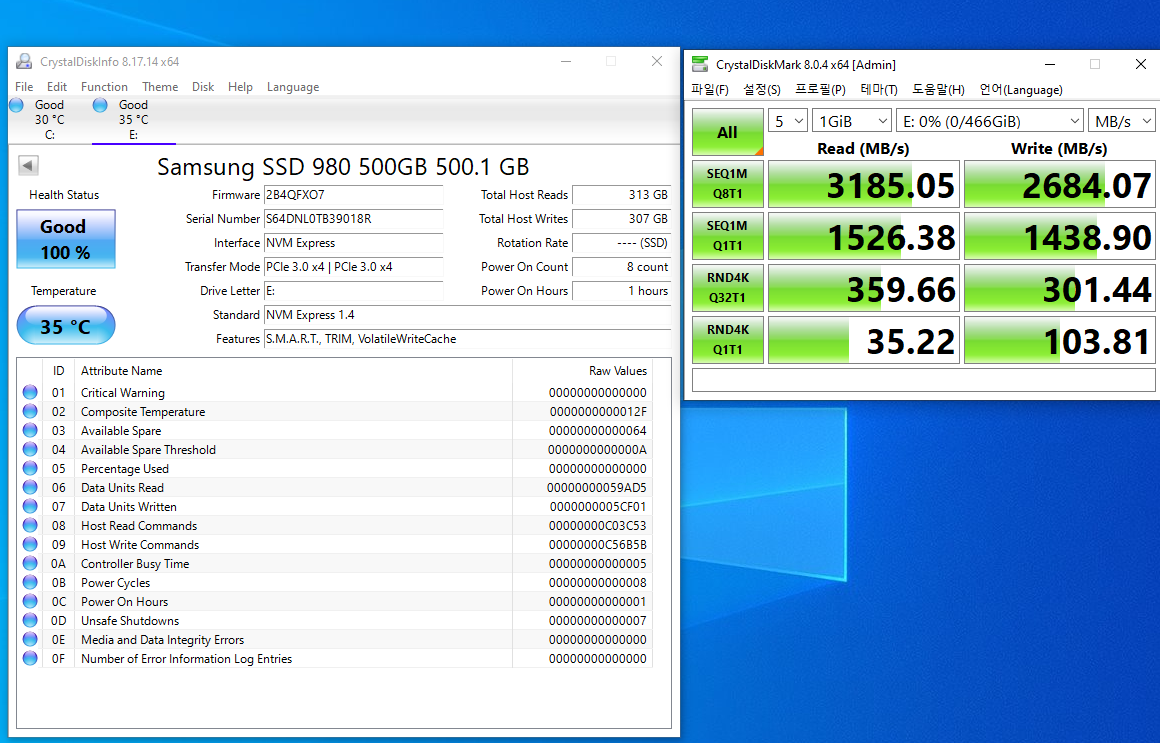Click the Total Host Reads value 313 GB
Screen dimensions: 1160x743
(x=621, y=195)
